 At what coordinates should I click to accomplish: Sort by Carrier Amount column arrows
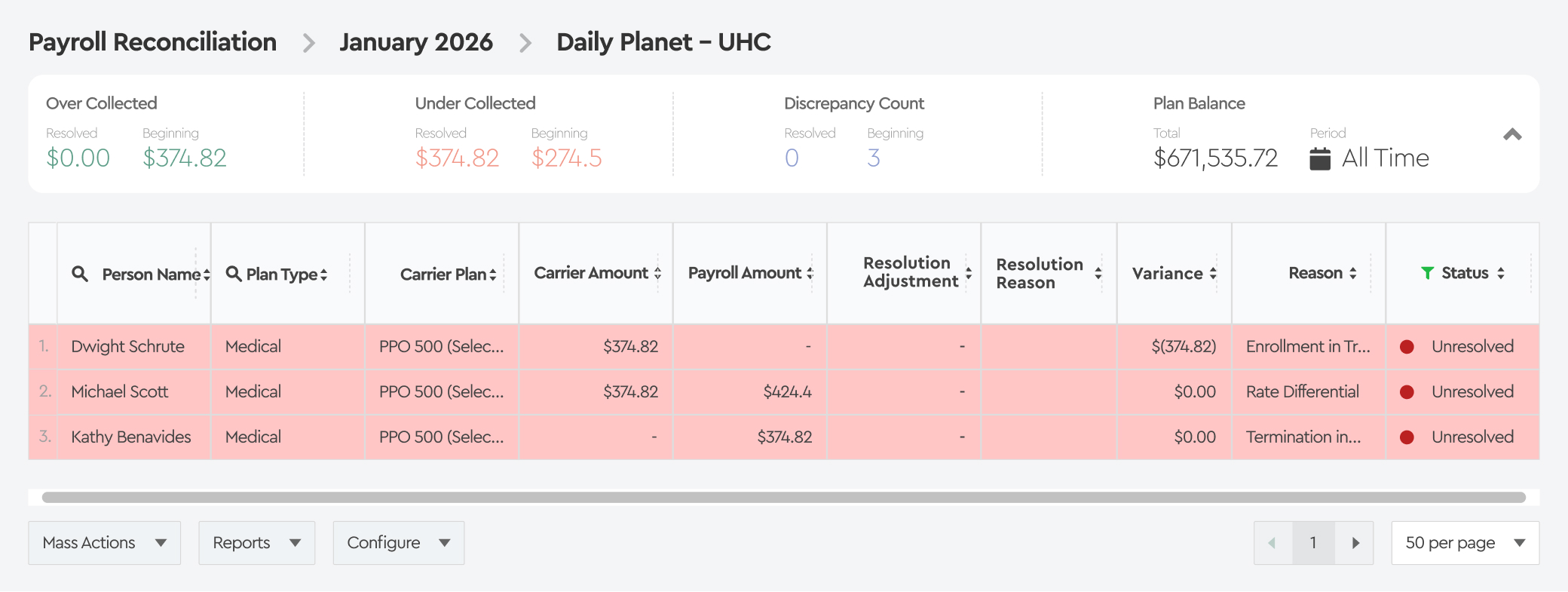pos(657,273)
